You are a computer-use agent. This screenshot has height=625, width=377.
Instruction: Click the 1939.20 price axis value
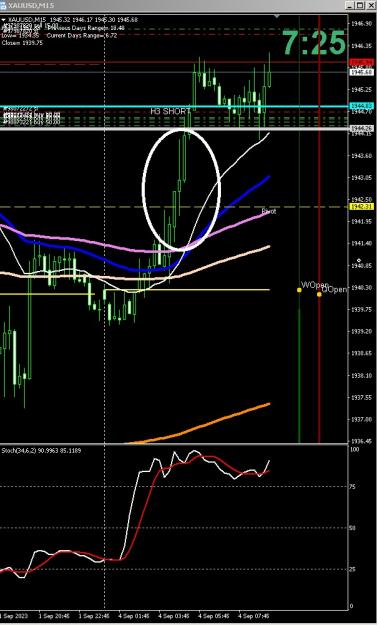pos(361,331)
